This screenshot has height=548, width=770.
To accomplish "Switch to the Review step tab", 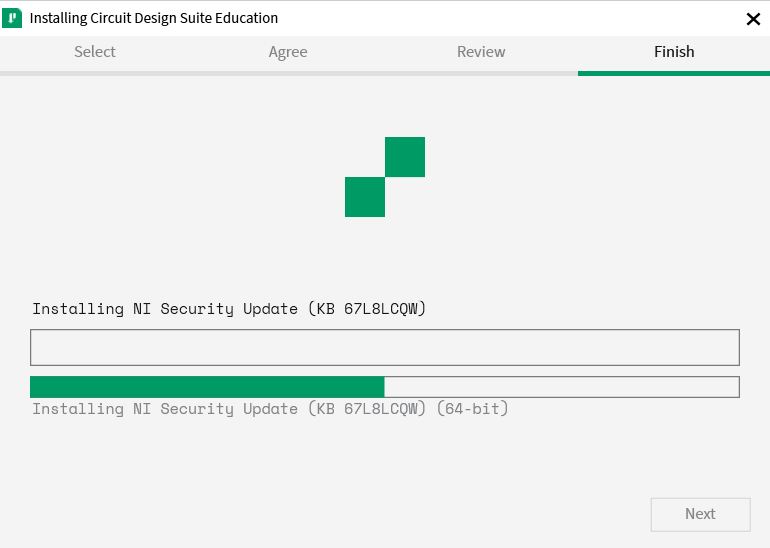I will pos(481,52).
